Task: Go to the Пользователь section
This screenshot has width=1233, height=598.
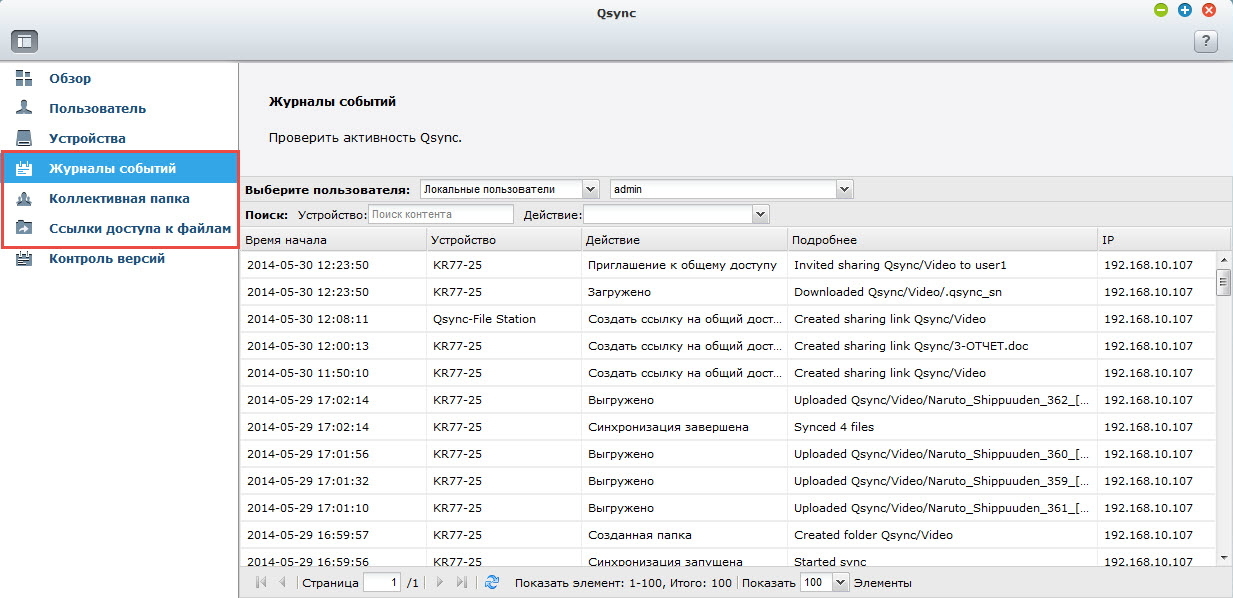Action: (x=98, y=108)
